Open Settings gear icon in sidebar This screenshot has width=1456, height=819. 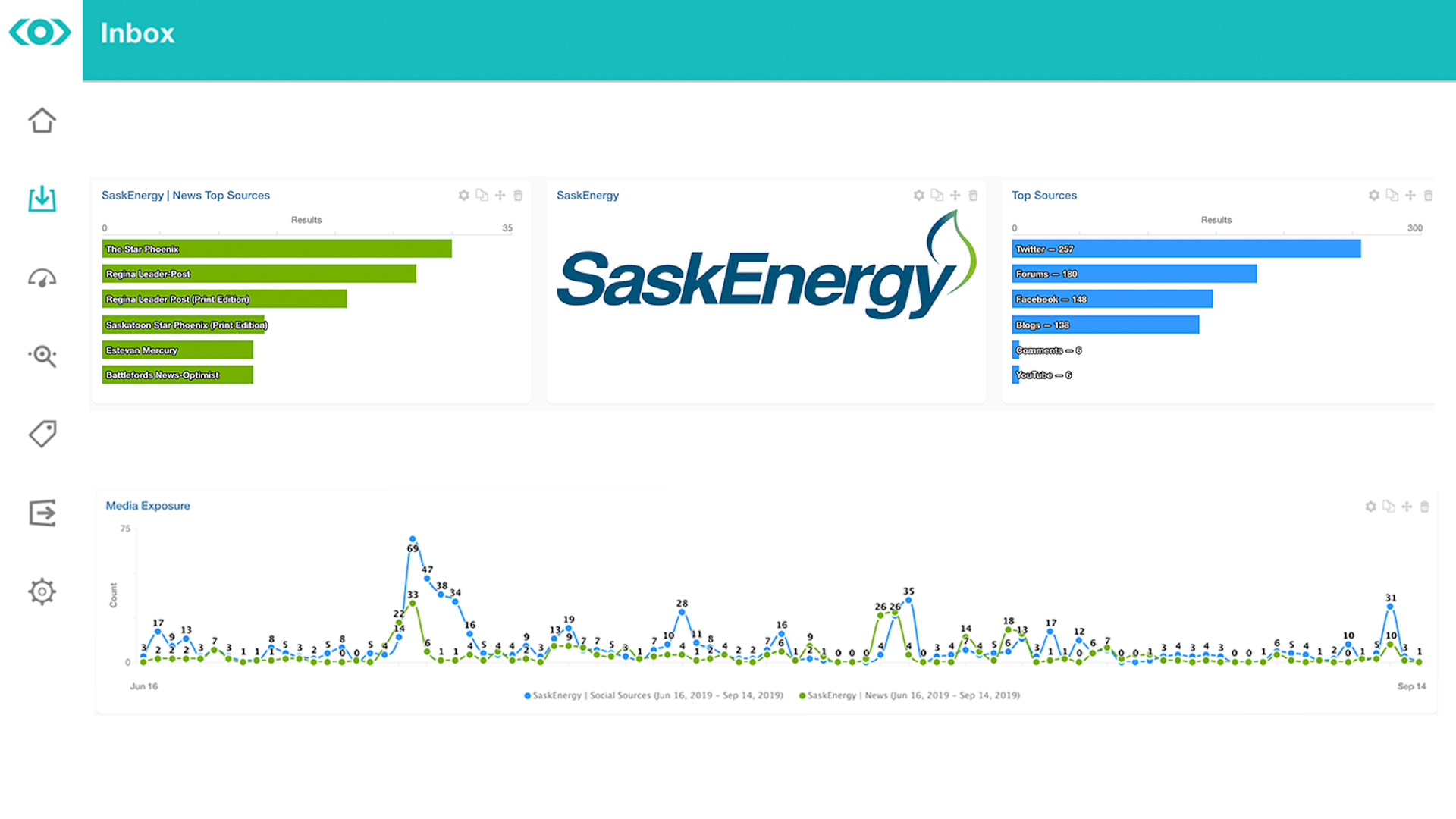[x=40, y=591]
